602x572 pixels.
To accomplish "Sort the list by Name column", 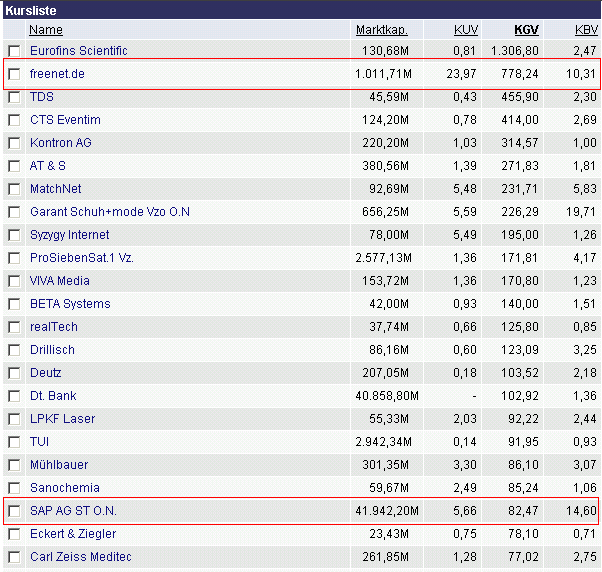I will [46, 30].
